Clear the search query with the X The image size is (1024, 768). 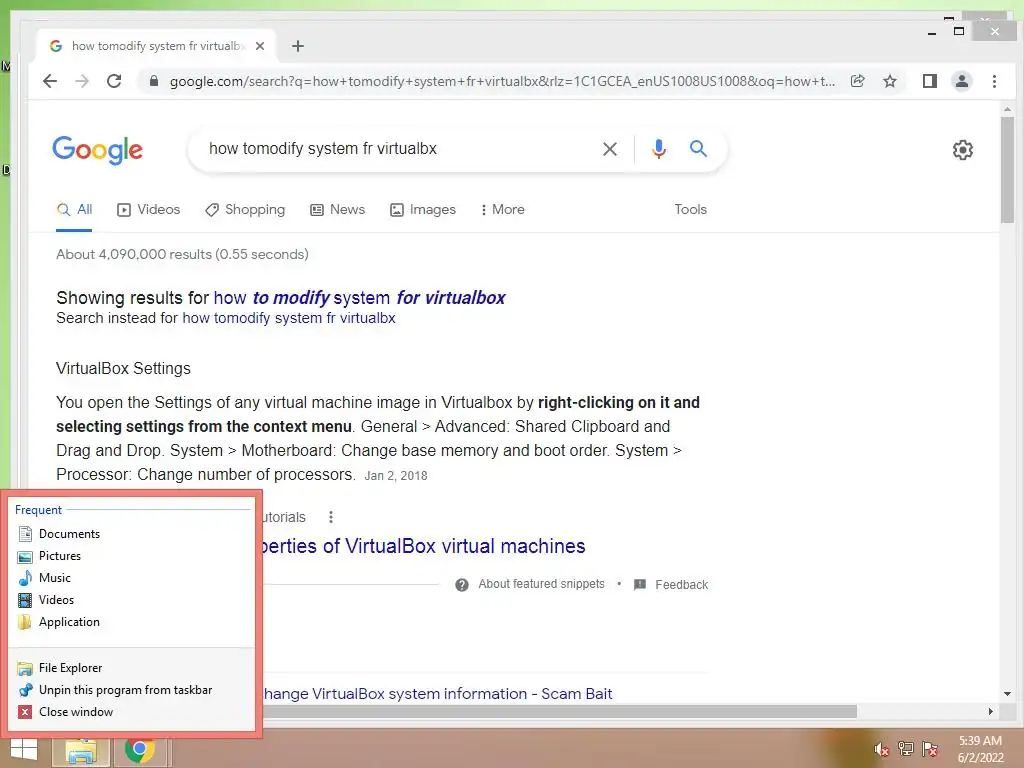[610, 149]
